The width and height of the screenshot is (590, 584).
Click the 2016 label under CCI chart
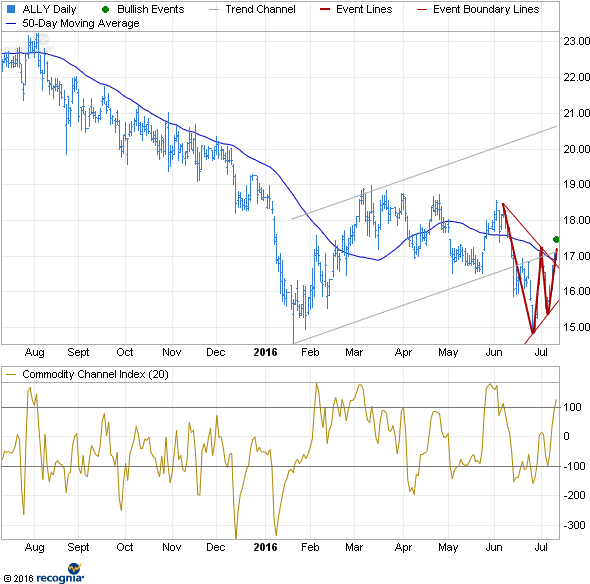click(265, 547)
